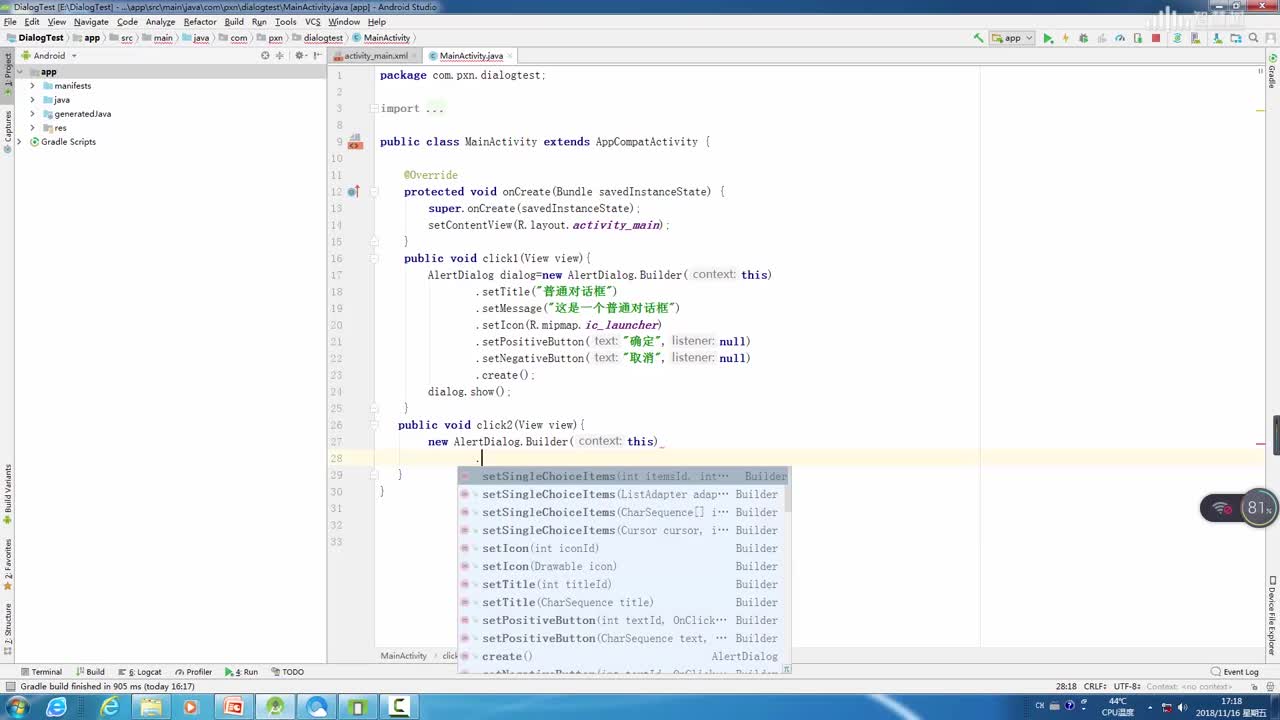Open Build Variants side panel
The image size is (1280, 720).
tap(8, 493)
